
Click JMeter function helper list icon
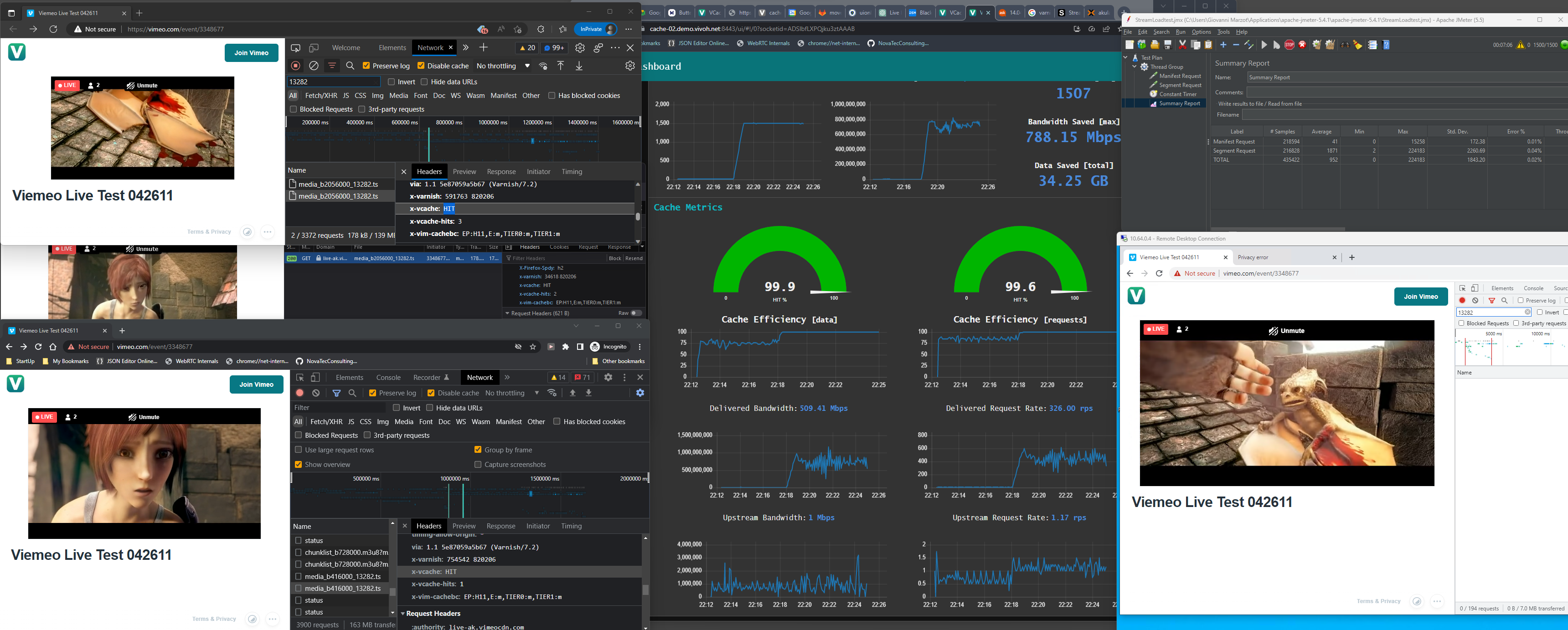click(1372, 45)
